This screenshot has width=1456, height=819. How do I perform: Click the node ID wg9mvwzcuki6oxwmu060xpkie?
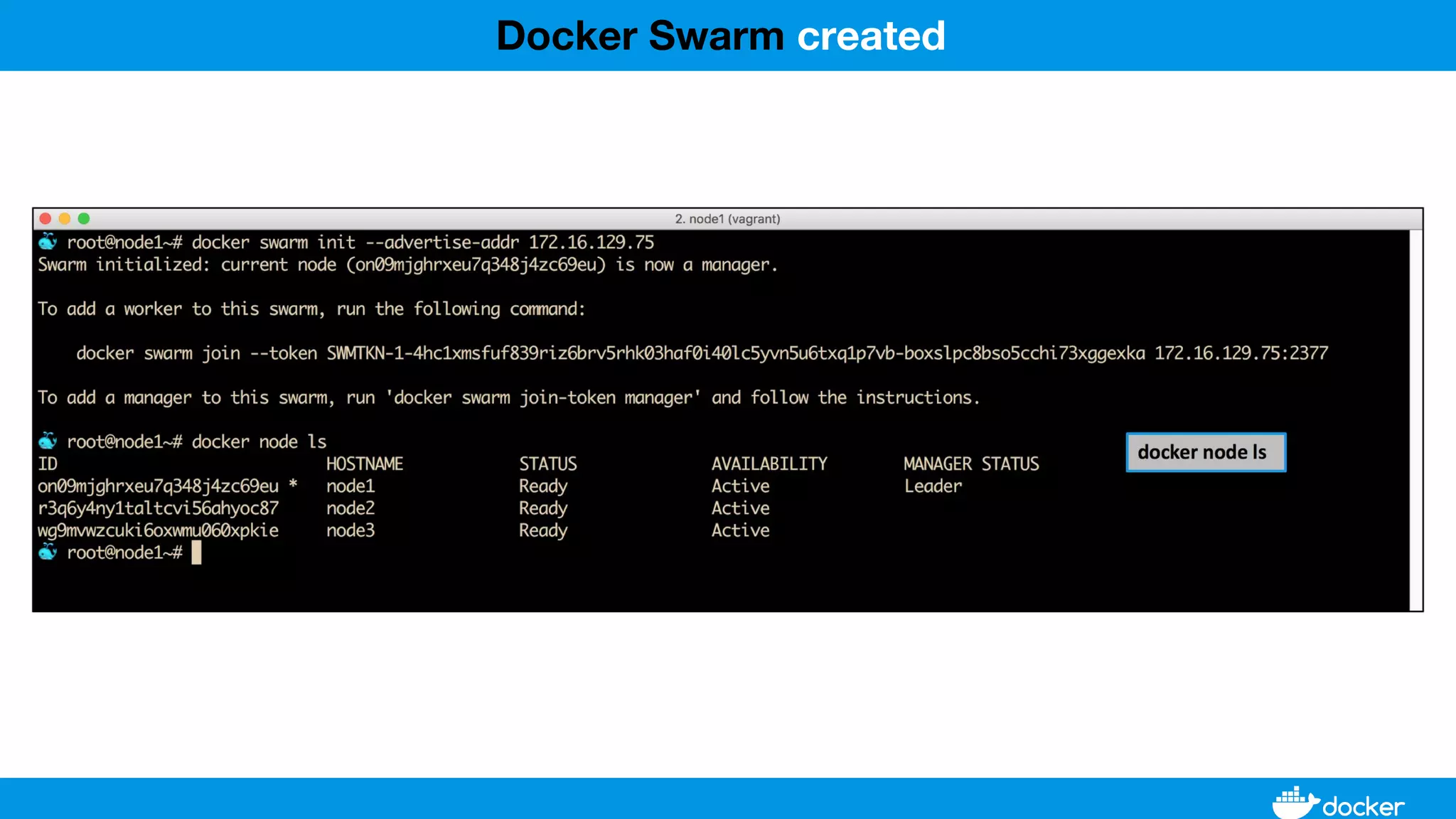pos(158,530)
